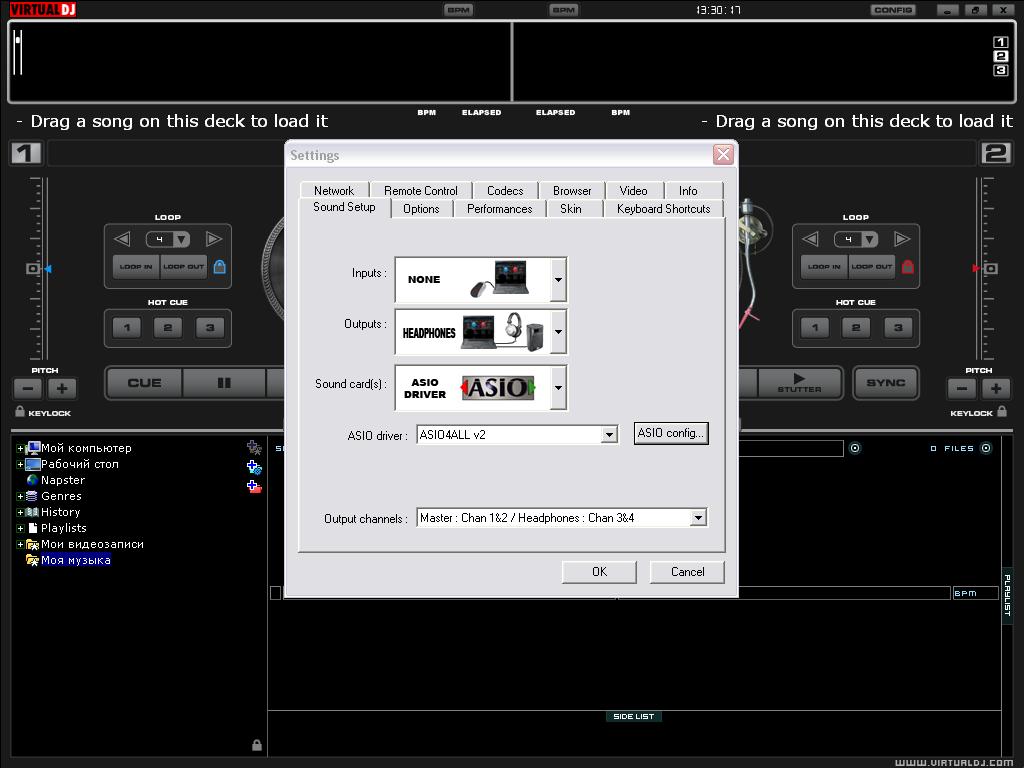Trigger hot cue 3 on deck 2
The image size is (1024, 768).
(898, 327)
